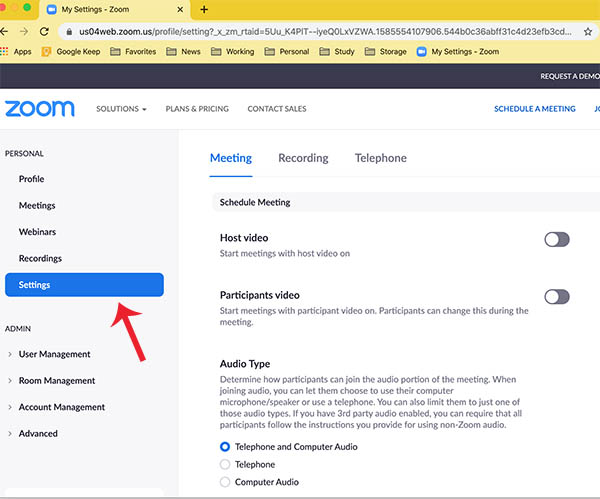Open Apps shortcut in bookmarks bar
This screenshot has width=600, height=499.
click(16, 51)
